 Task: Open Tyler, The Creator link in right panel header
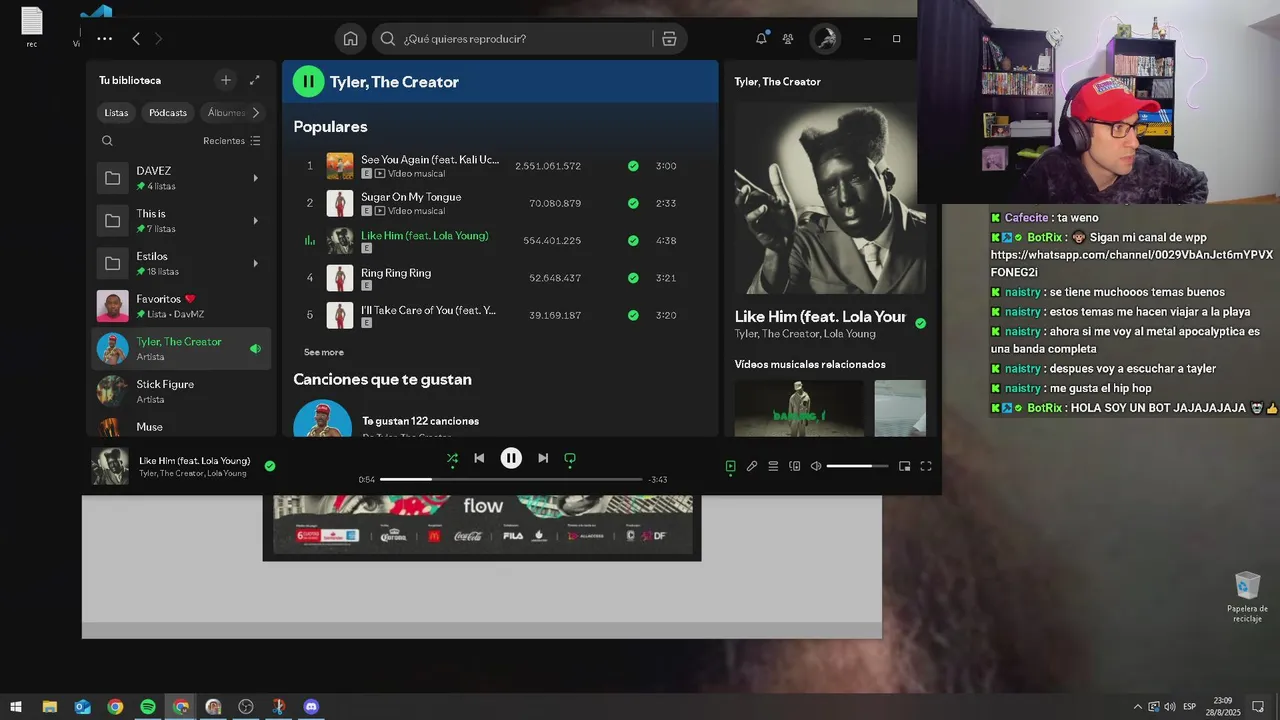[x=777, y=82]
